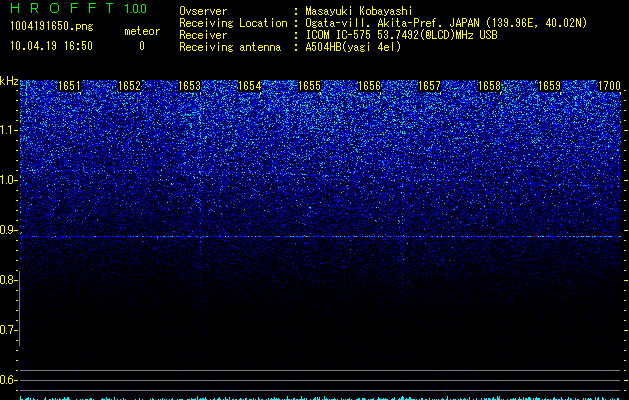629x400 pixels.
Task: Click the time marker 1657
Action: (x=429, y=86)
